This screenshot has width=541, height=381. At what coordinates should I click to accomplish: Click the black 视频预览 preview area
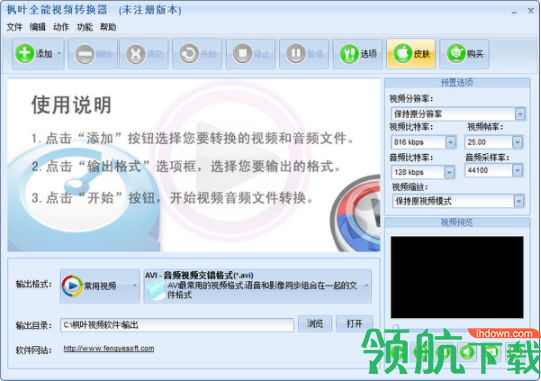[x=457, y=277]
